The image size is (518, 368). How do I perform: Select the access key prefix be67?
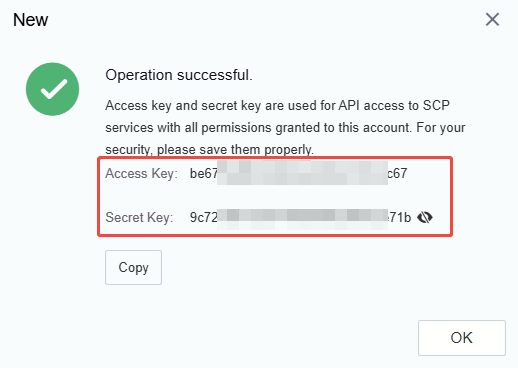click(x=204, y=173)
